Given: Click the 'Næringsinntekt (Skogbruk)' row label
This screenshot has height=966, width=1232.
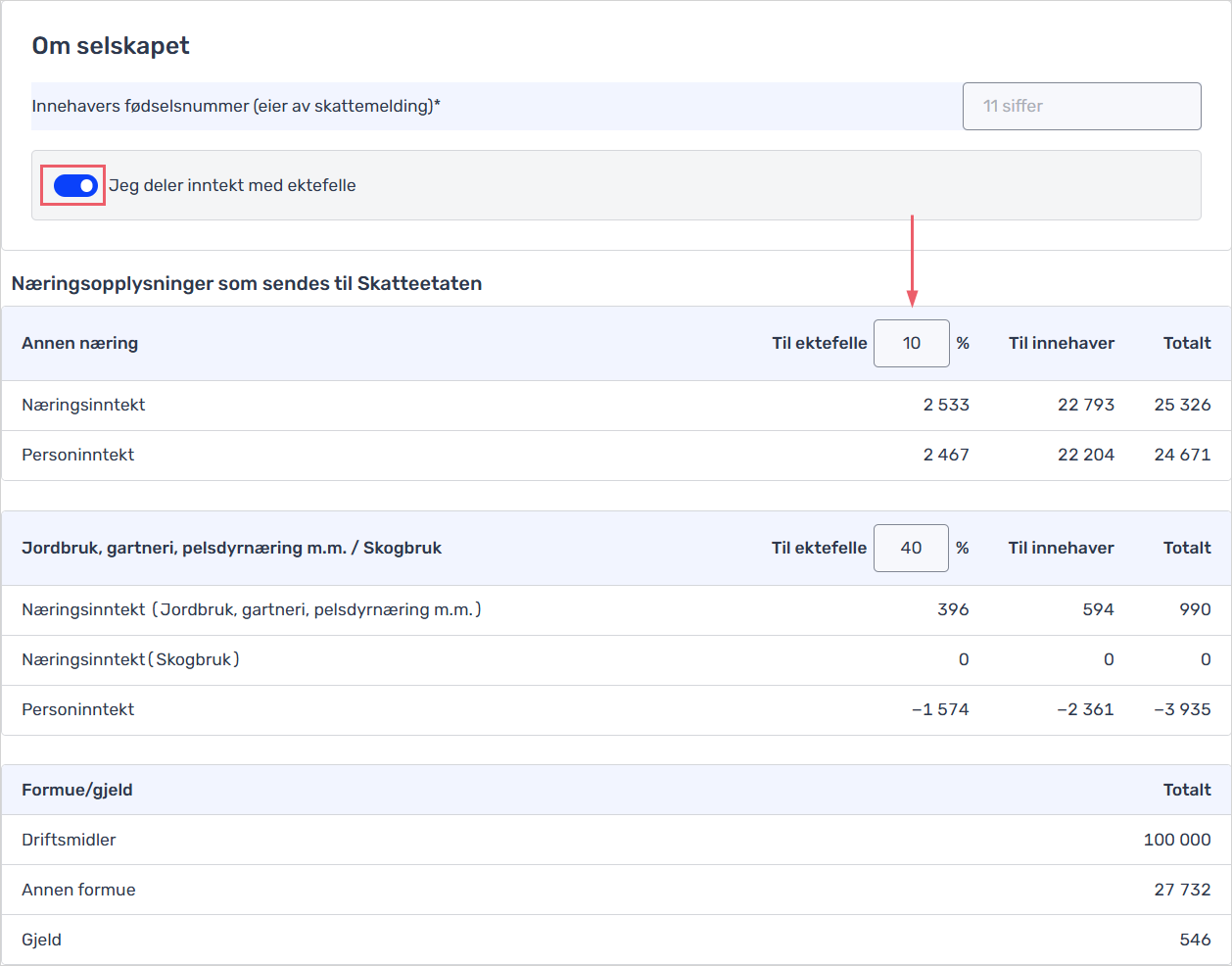Looking at the screenshot, I should pyautogui.click(x=130, y=659).
